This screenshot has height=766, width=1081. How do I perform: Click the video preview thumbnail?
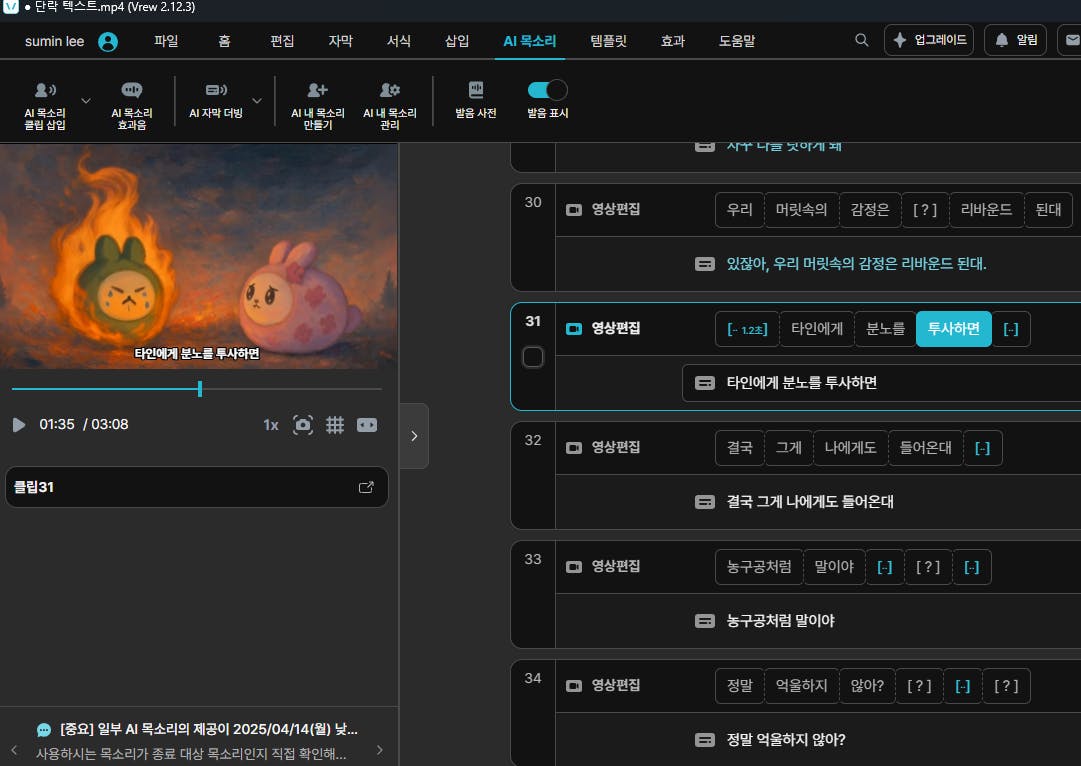pyautogui.click(x=199, y=256)
